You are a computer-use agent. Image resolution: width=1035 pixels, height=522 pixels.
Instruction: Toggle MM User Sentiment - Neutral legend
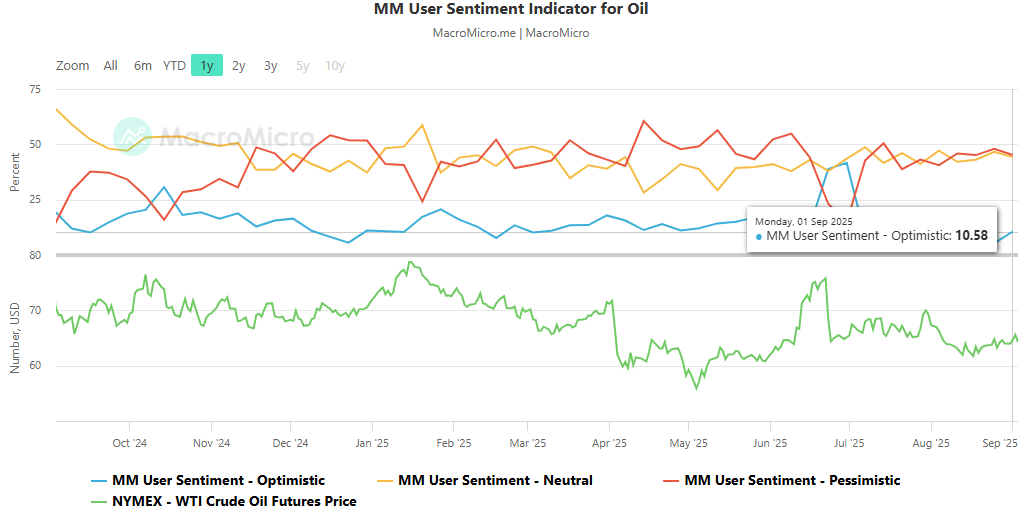point(495,480)
